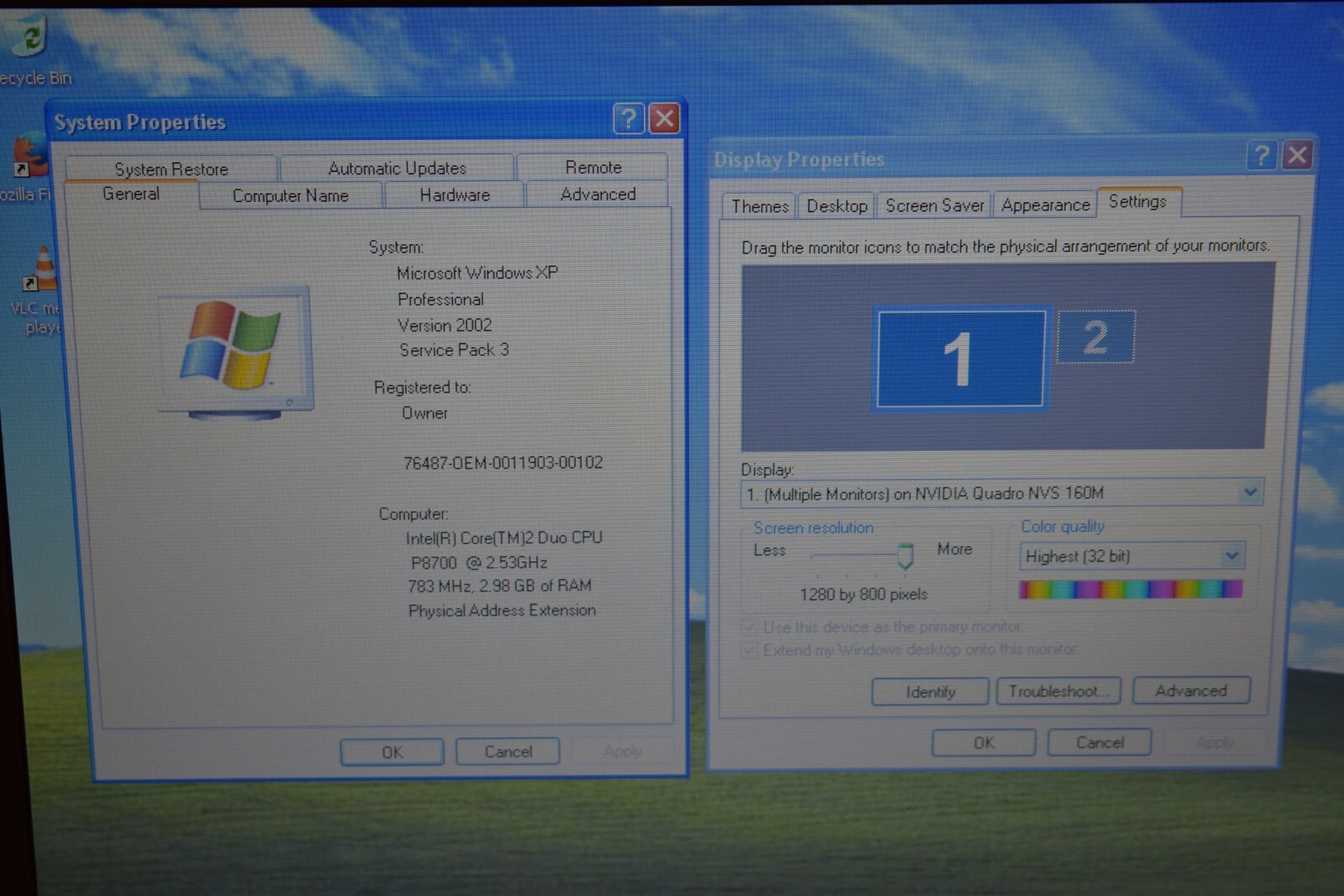1344x896 pixels.
Task: Open the Desktop tab in Display Properties
Action: tap(837, 206)
